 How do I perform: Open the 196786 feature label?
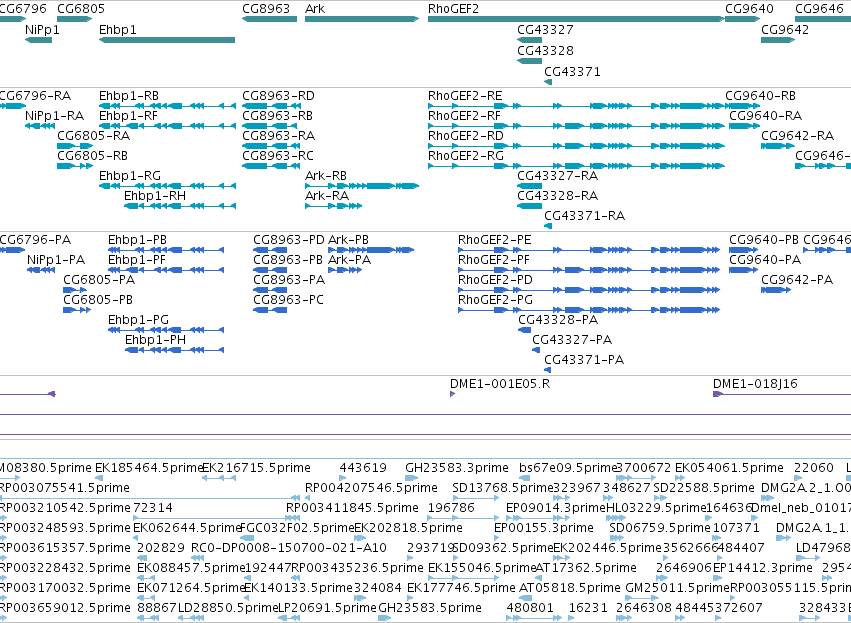(451, 508)
